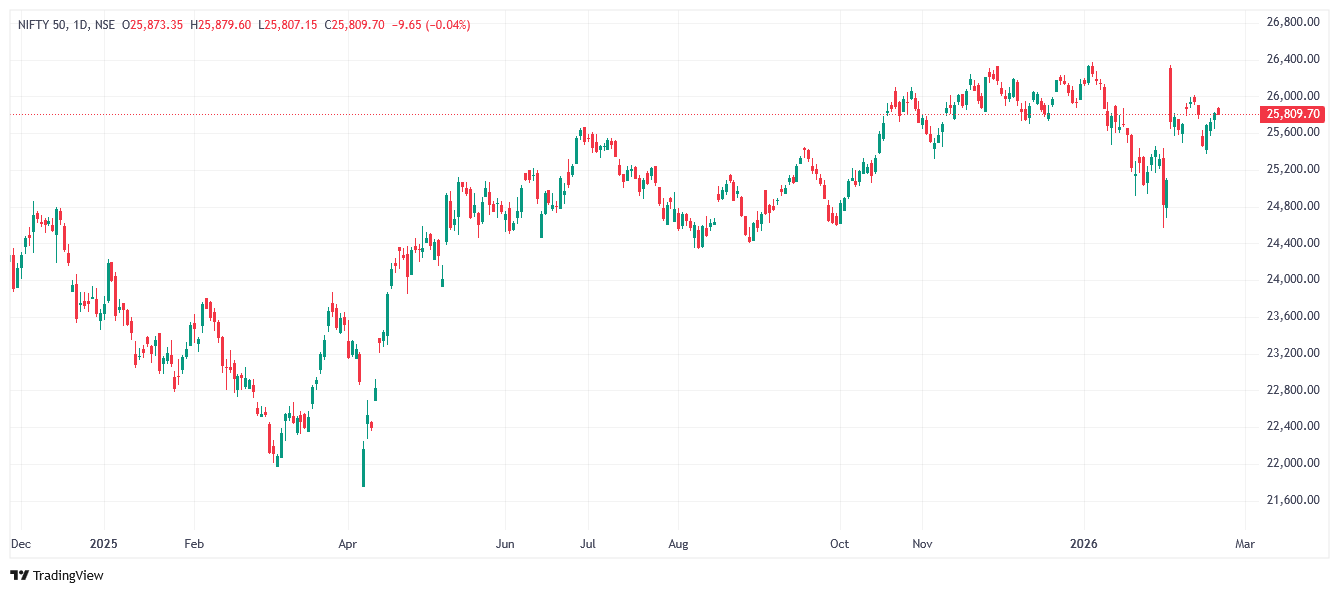This screenshot has width=1339, height=593.
Task: Click the high value H25,879.60
Action: (220, 25)
